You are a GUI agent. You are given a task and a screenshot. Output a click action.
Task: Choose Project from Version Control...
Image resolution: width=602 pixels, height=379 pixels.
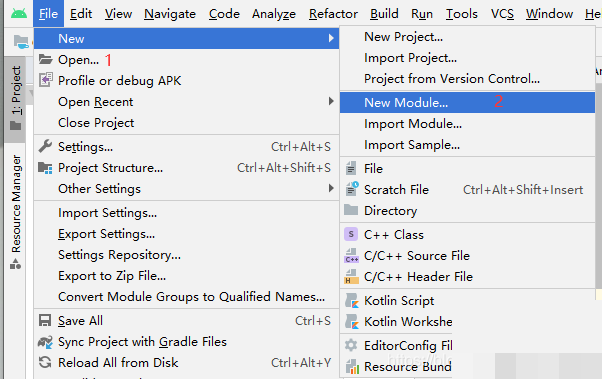pos(467,79)
